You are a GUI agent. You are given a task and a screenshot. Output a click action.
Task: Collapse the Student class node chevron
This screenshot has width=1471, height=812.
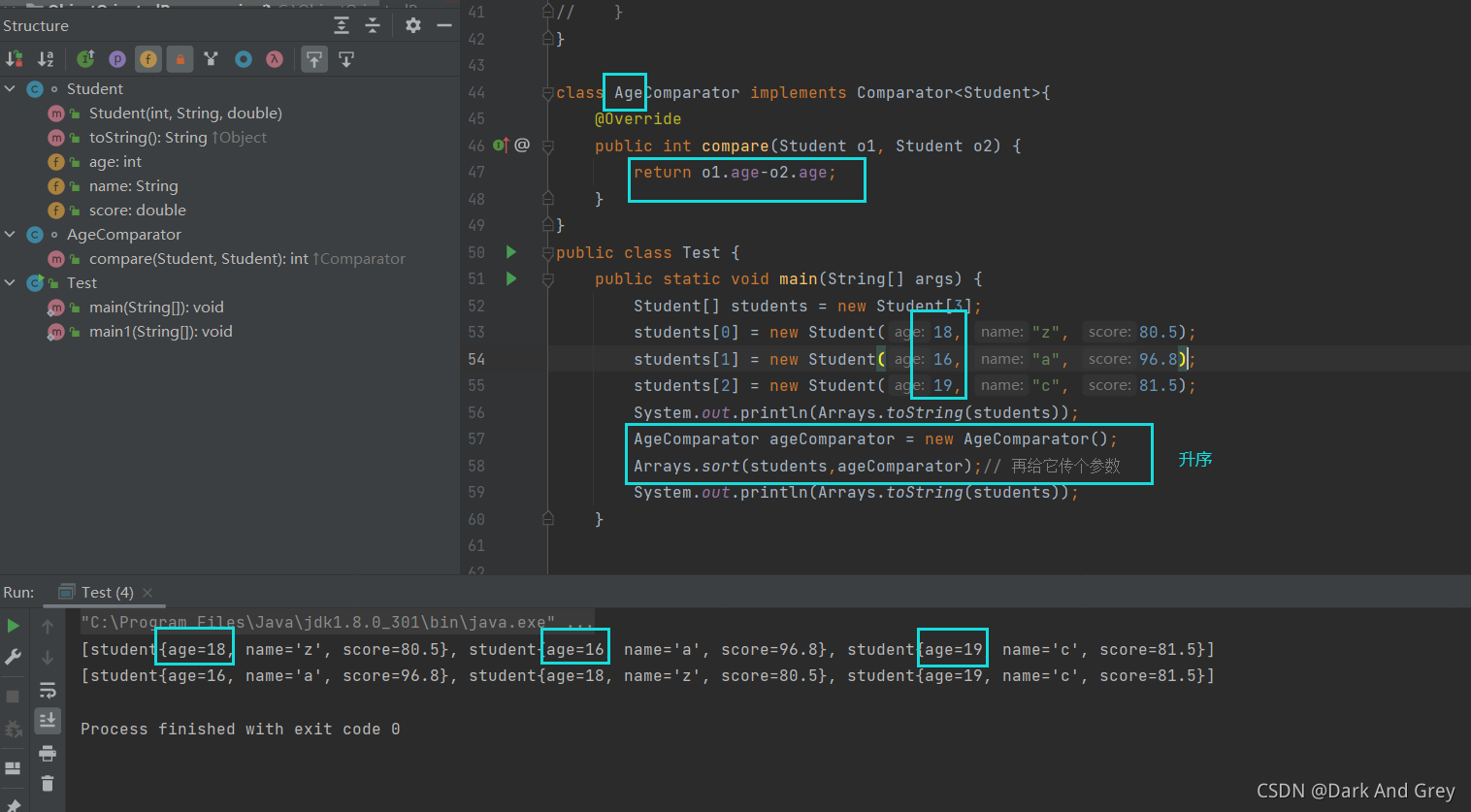pyautogui.click(x=10, y=88)
